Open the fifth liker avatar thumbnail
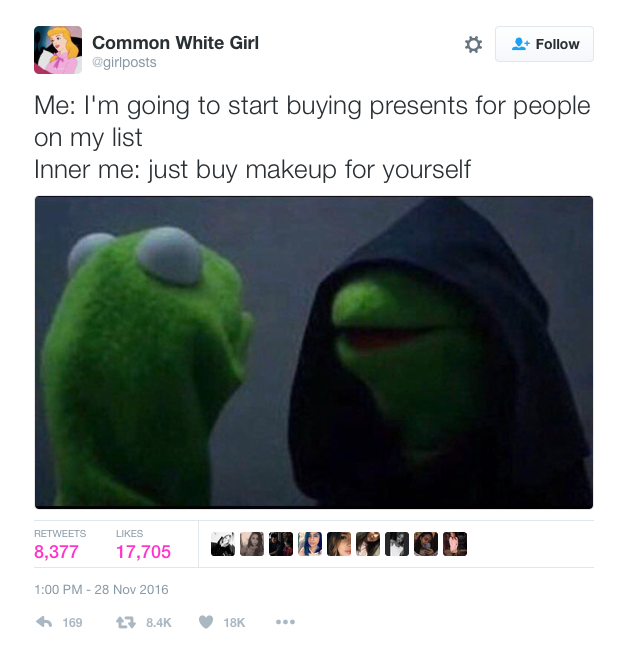The height and width of the screenshot is (657, 629). [x=339, y=544]
